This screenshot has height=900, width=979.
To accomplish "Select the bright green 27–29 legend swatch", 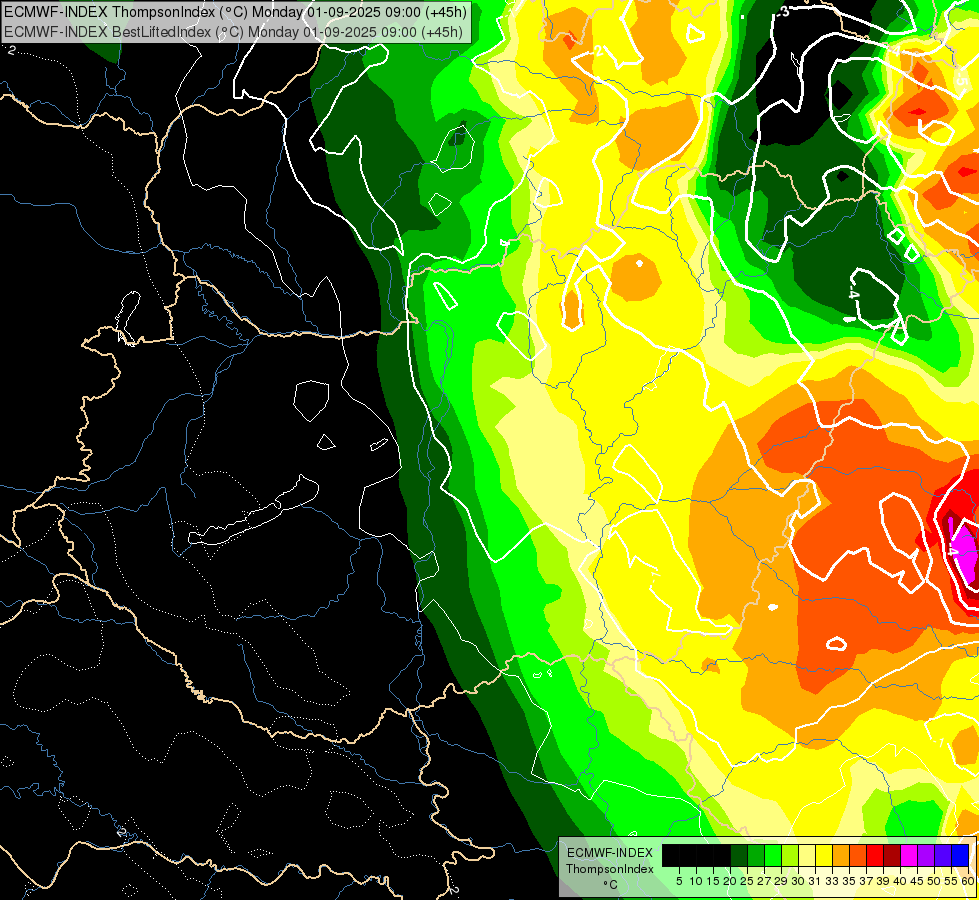I will 773,855.
